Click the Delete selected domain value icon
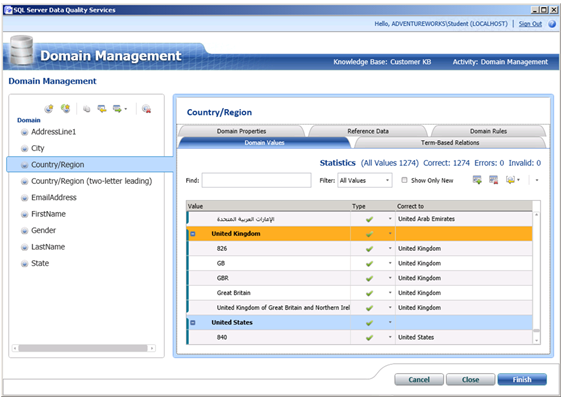Image resolution: width=563 pixels, height=400 pixels. pyautogui.click(x=493, y=180)
